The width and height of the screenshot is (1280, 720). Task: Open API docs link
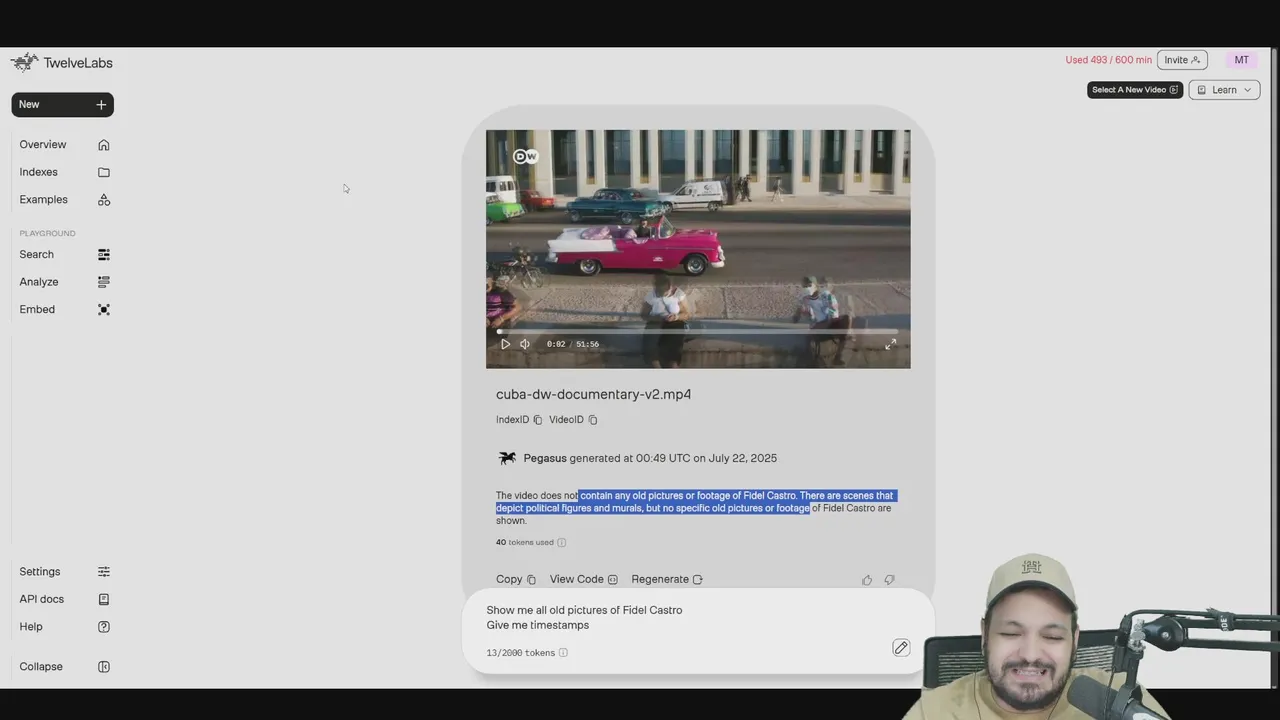pyautogui.click(x=64, y=599)
